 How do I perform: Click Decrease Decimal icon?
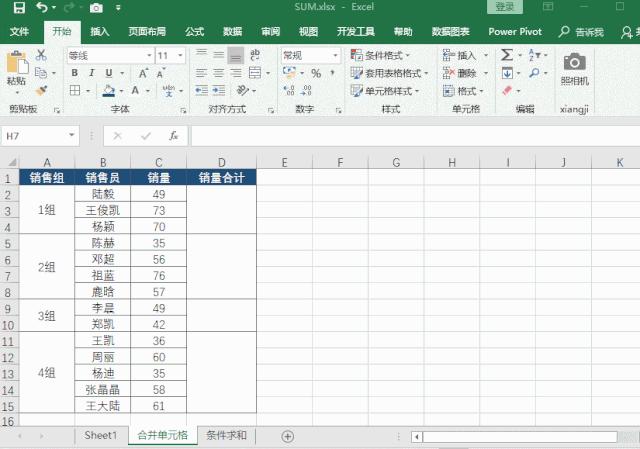point(307,90)
